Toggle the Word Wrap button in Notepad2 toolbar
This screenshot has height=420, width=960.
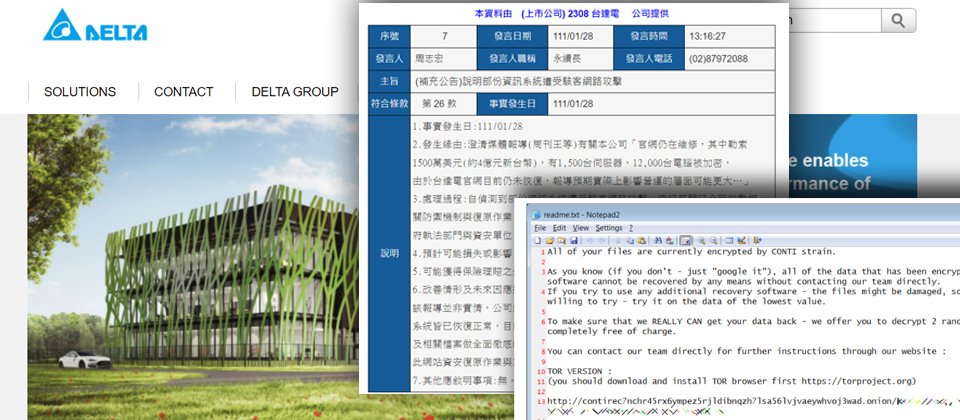point(686,240)
